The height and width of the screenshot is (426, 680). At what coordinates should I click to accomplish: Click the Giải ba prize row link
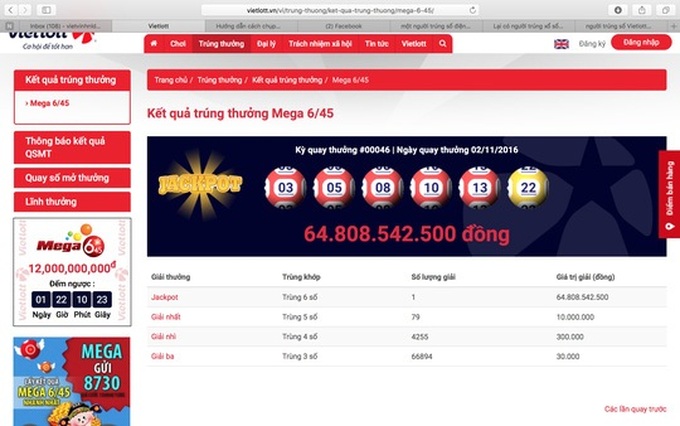(163, 356)
